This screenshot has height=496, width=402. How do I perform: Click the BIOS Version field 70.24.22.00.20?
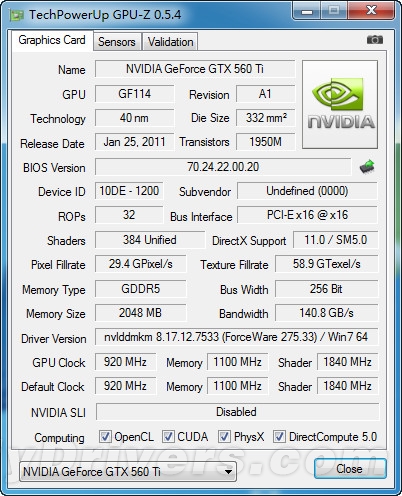click(x=223, y=167)
